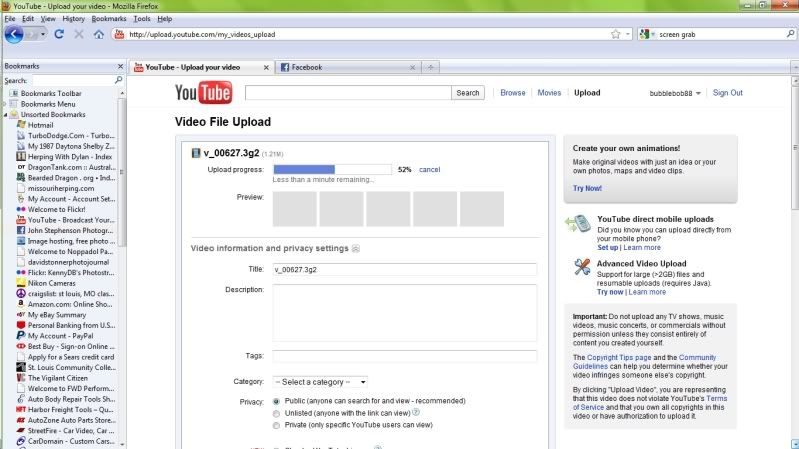
Task: Expand the Bookmarks Menu folder
Action: [6, 104]
